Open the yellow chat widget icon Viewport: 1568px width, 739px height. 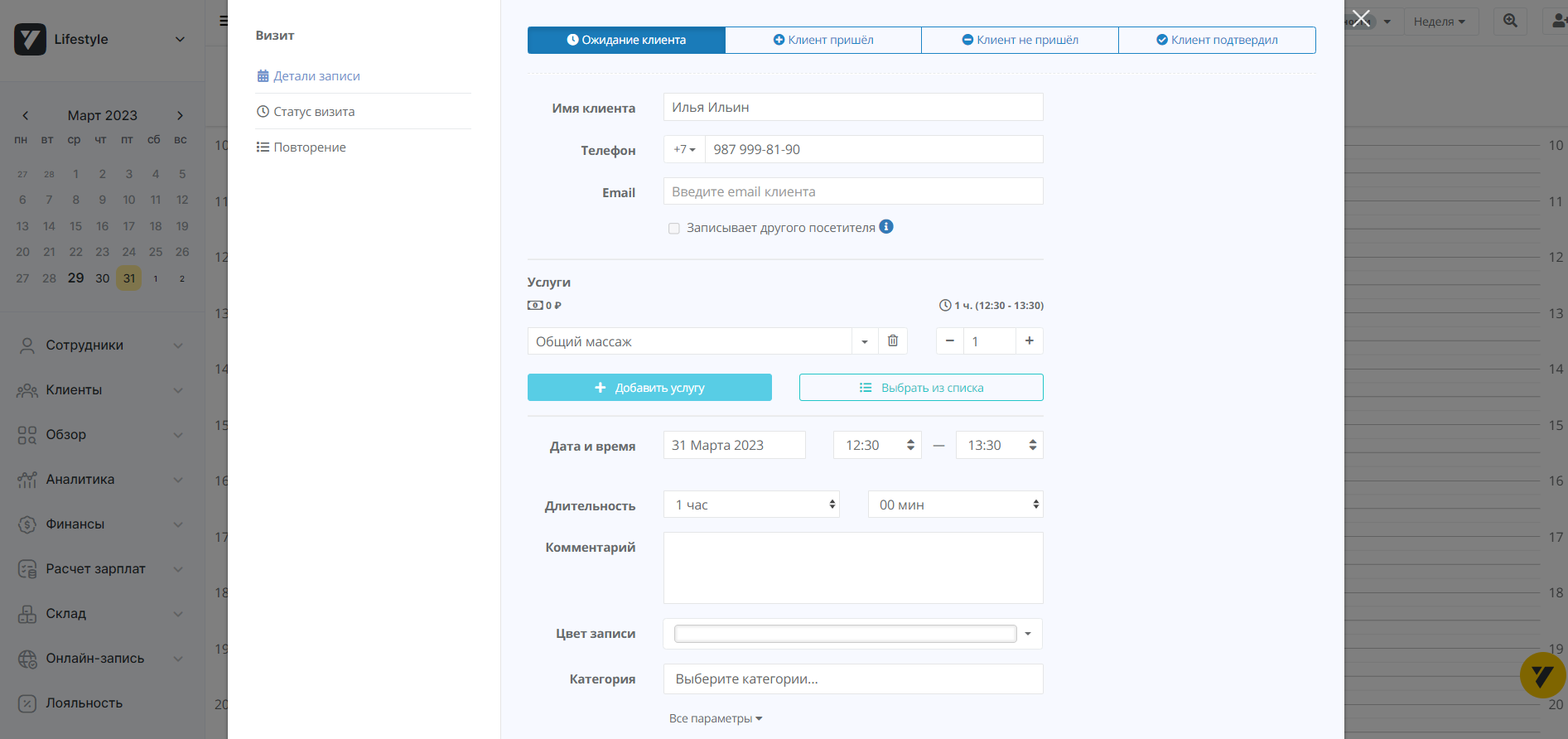[1542, 676]
